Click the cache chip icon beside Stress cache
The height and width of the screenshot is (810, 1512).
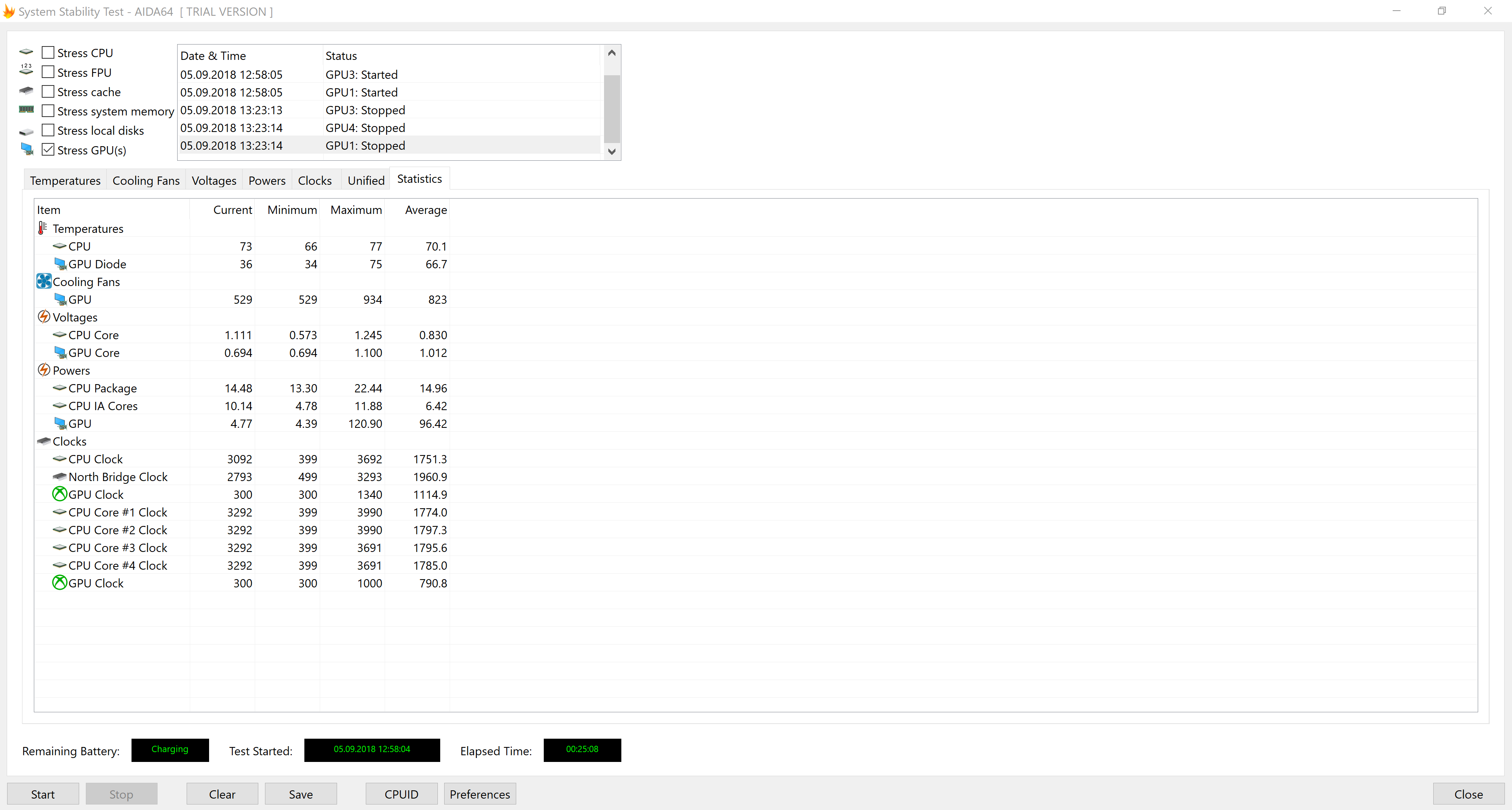point(26,91)
